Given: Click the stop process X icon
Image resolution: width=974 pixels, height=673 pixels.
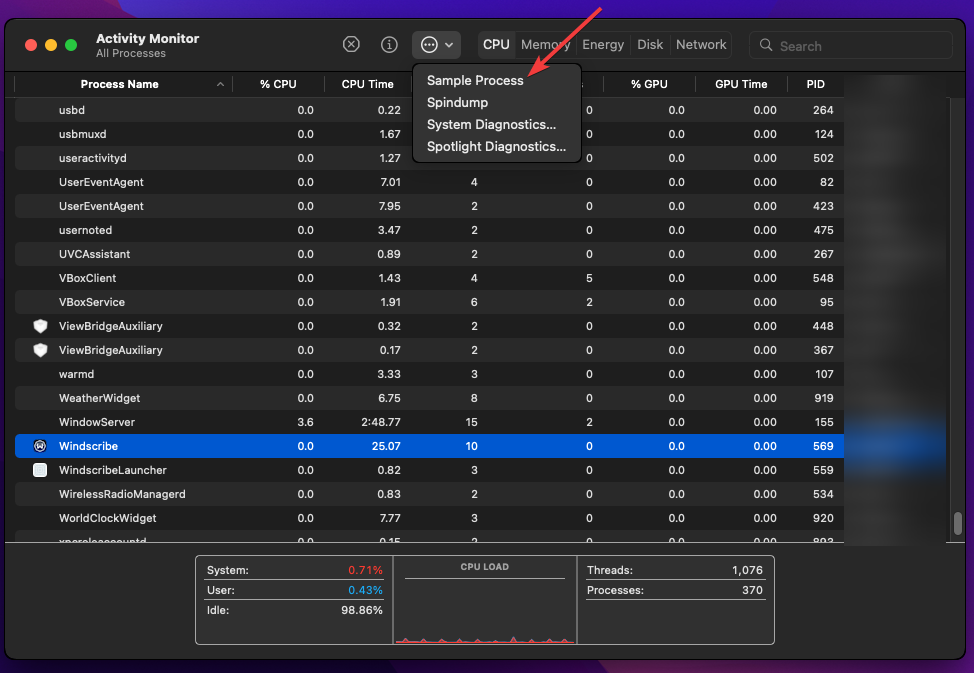Looking at the screenshot, I should tap(351, 44).
